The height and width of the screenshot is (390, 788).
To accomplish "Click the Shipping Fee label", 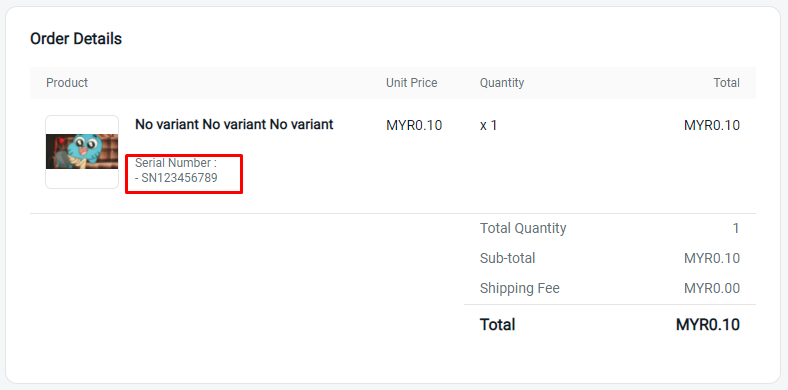I will click(520, 288).
